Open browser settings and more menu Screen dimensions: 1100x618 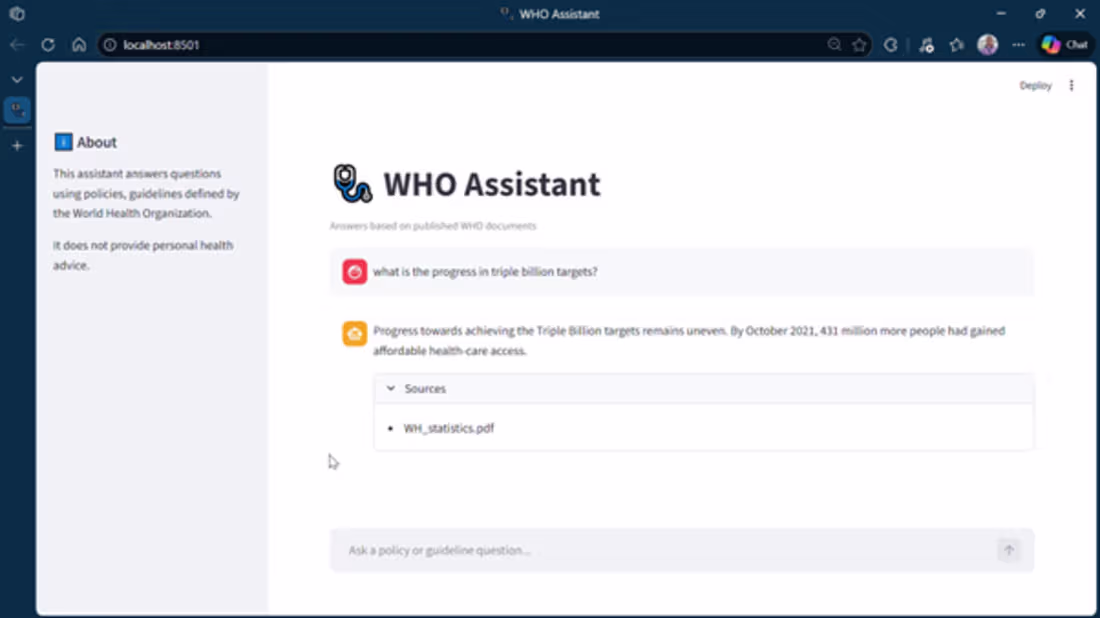tap(1019, 45)
